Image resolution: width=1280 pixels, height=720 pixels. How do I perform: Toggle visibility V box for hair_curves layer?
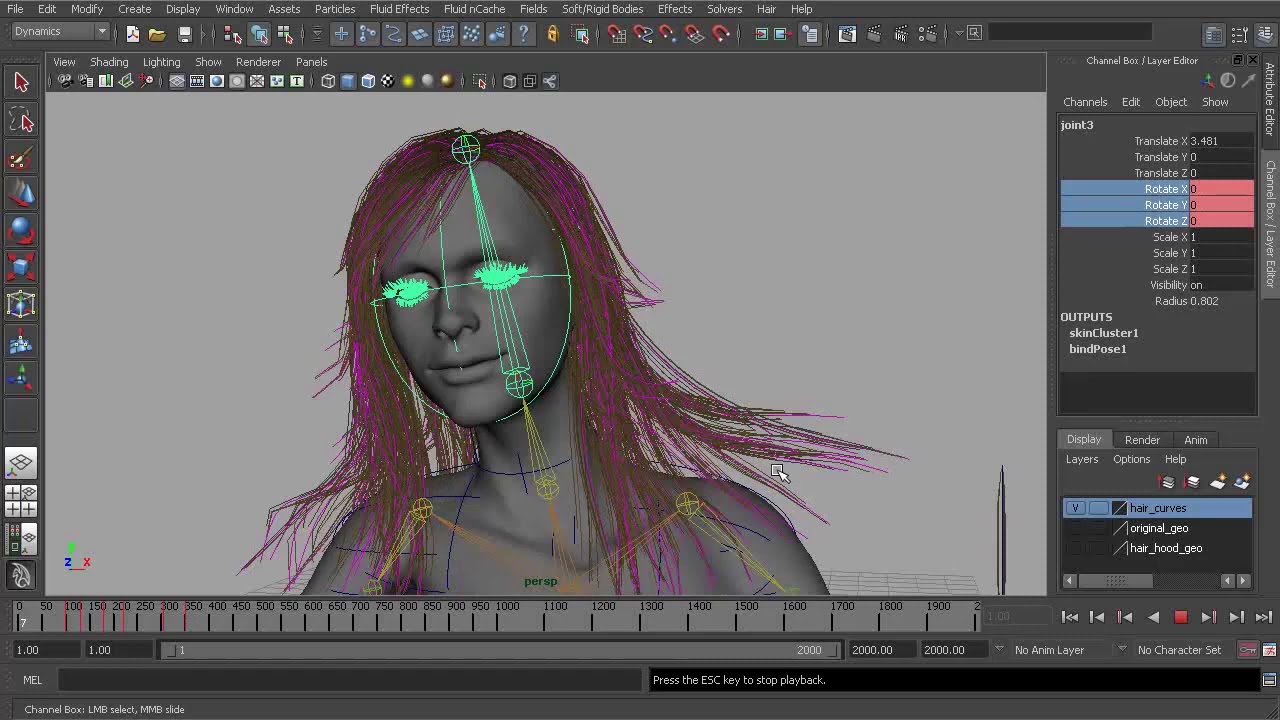click(x=1075, y=508)
